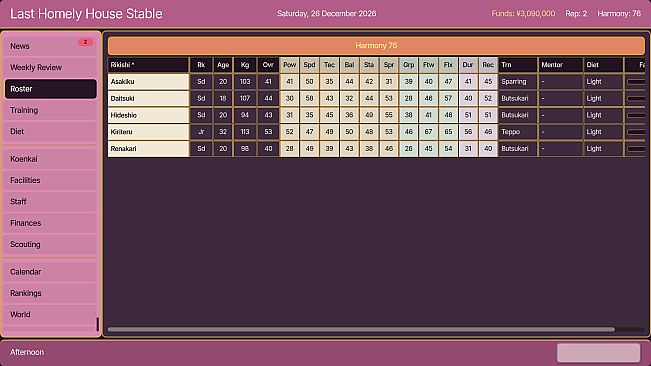Sort roster by Age column header
The width and height of the screenshot is (651, 366).
coord(223,65)
